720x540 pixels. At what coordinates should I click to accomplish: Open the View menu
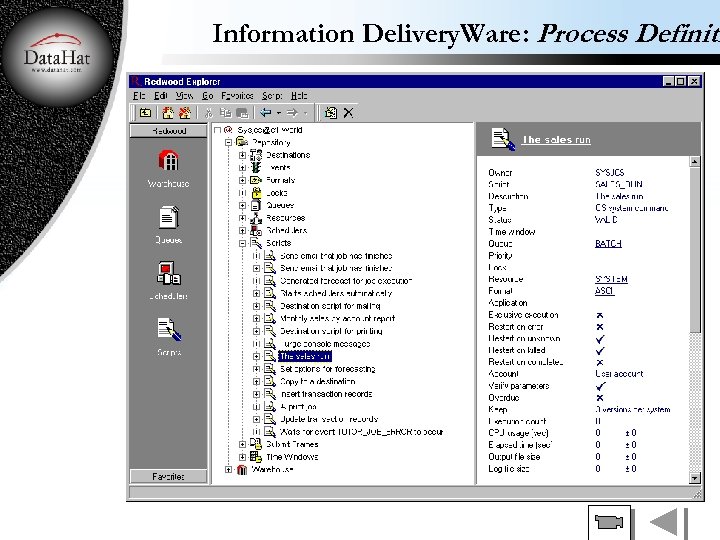[x=184, y=96]
